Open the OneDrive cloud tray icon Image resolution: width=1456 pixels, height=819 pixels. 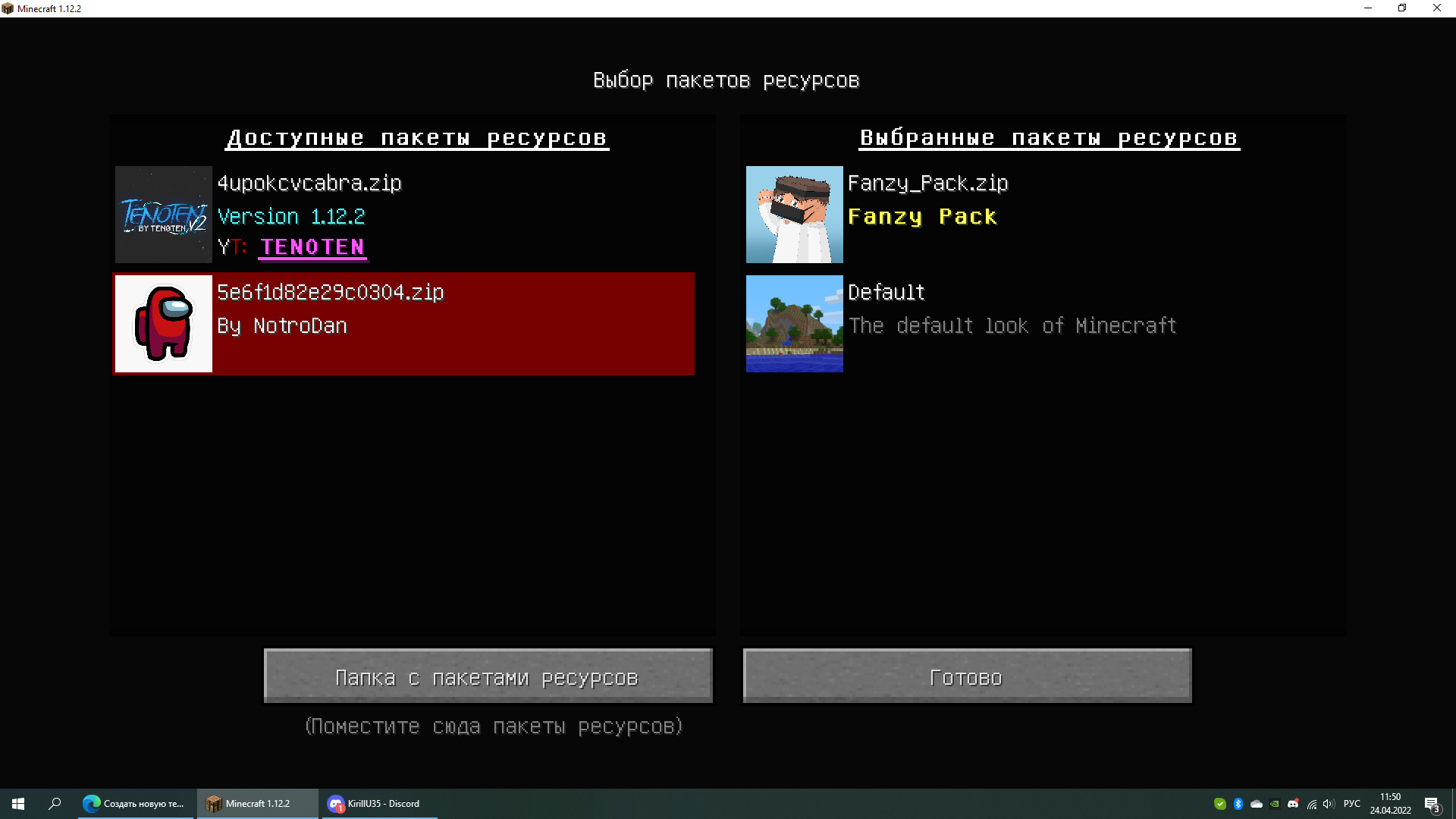tap(1257, 804)
